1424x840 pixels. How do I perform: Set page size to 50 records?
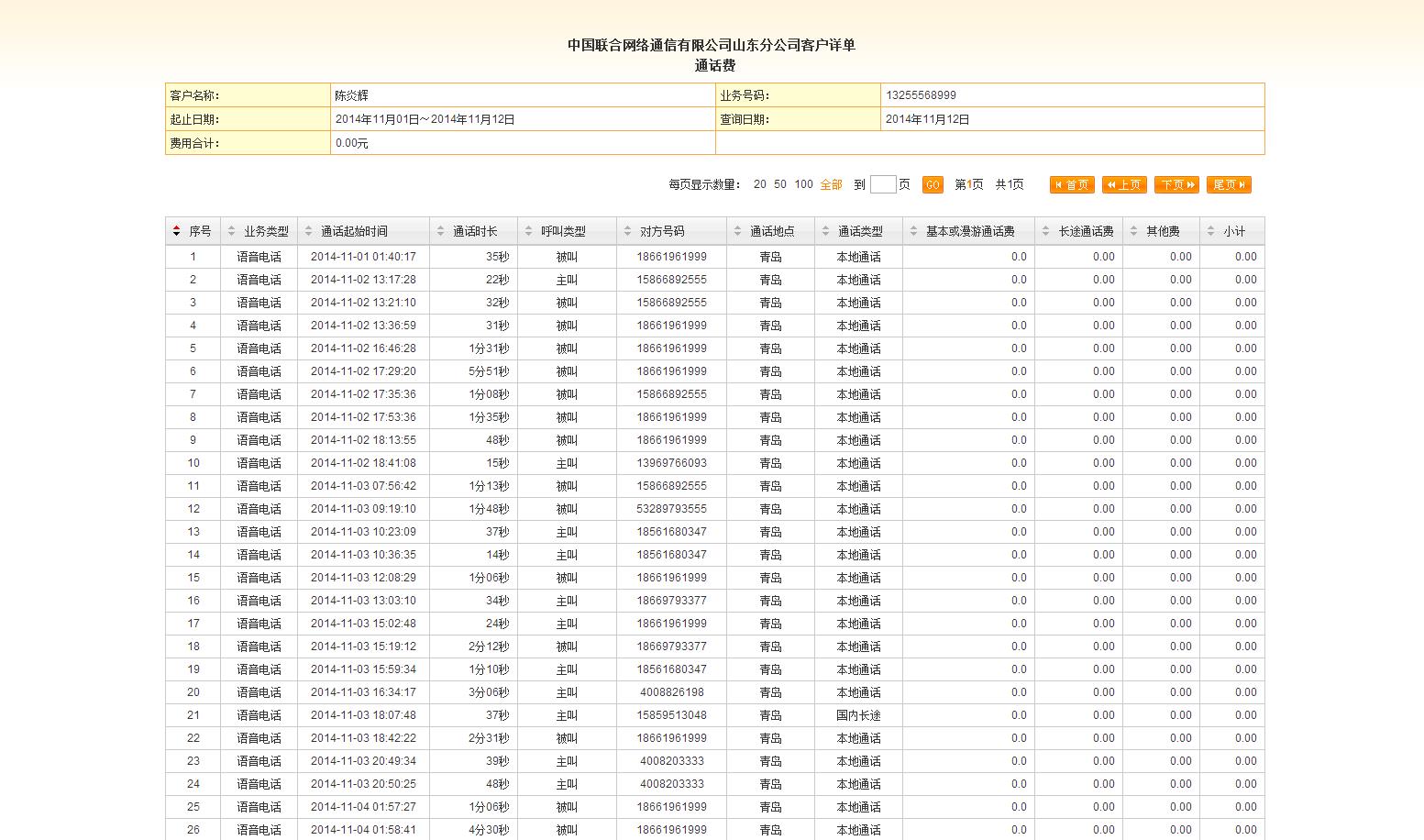point(779,185)
